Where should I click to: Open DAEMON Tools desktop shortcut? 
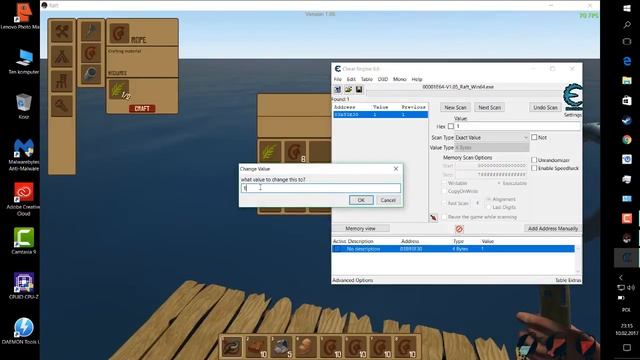click(x=24, y=331)
